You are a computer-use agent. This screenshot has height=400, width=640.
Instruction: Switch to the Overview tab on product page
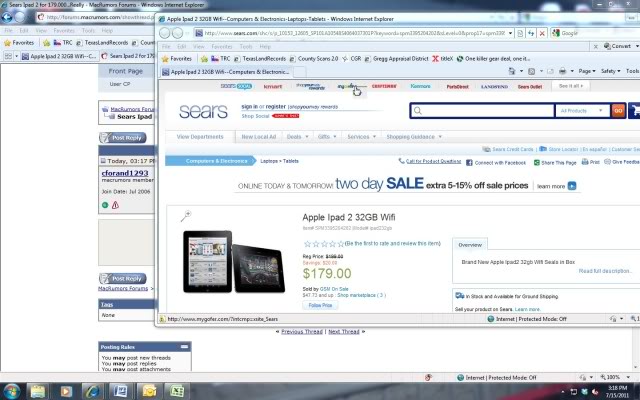click(x=470, y=245)
